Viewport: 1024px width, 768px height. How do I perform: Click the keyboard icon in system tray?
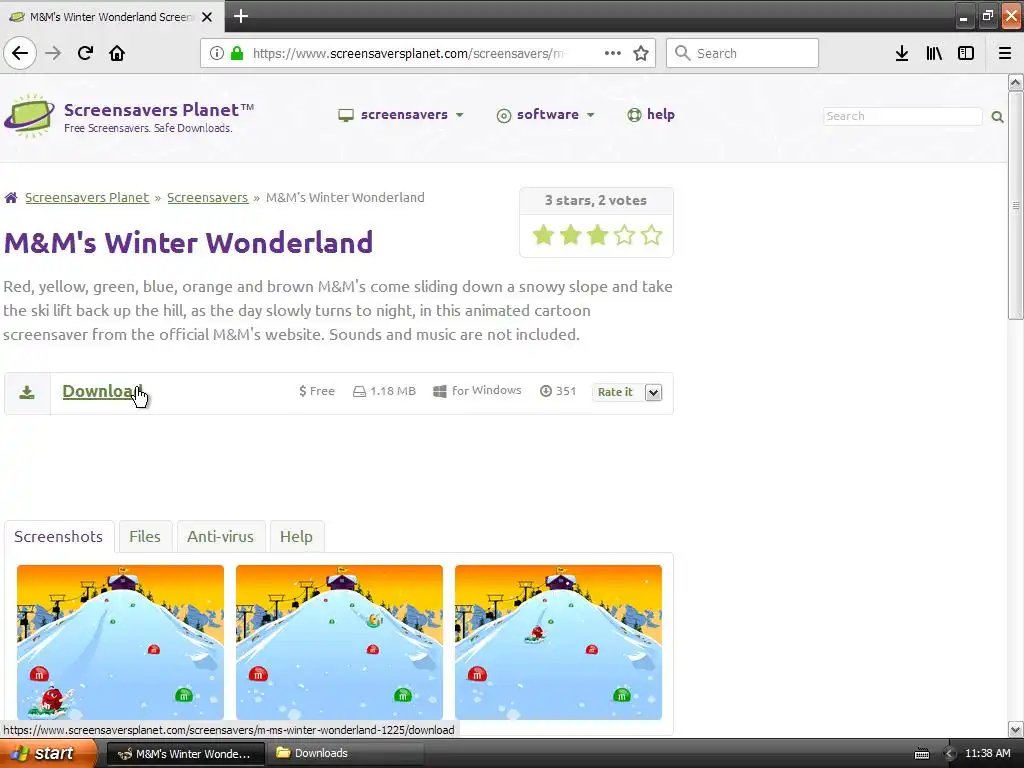(922, 754)
